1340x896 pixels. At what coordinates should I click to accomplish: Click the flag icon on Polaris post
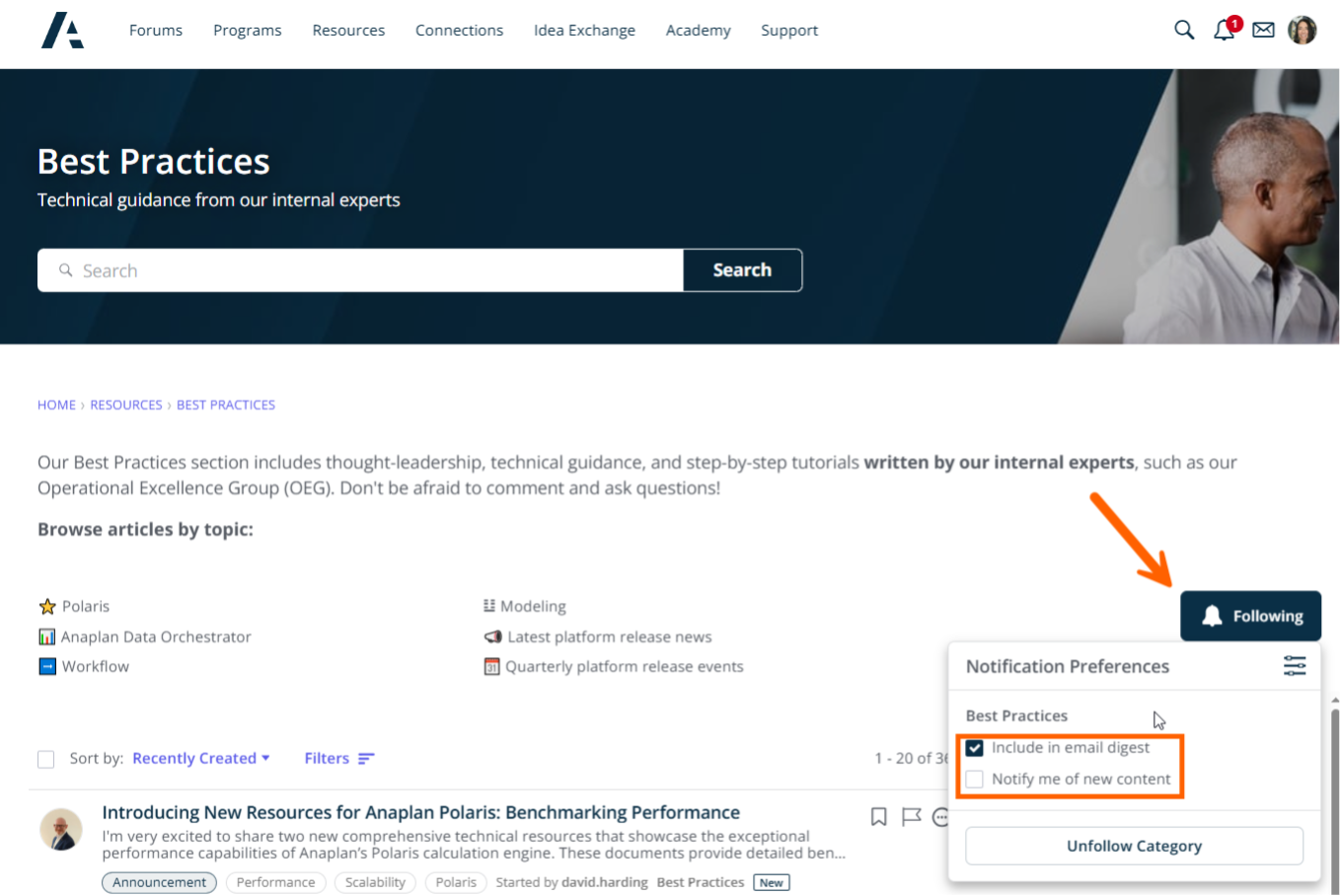(911, 816)
